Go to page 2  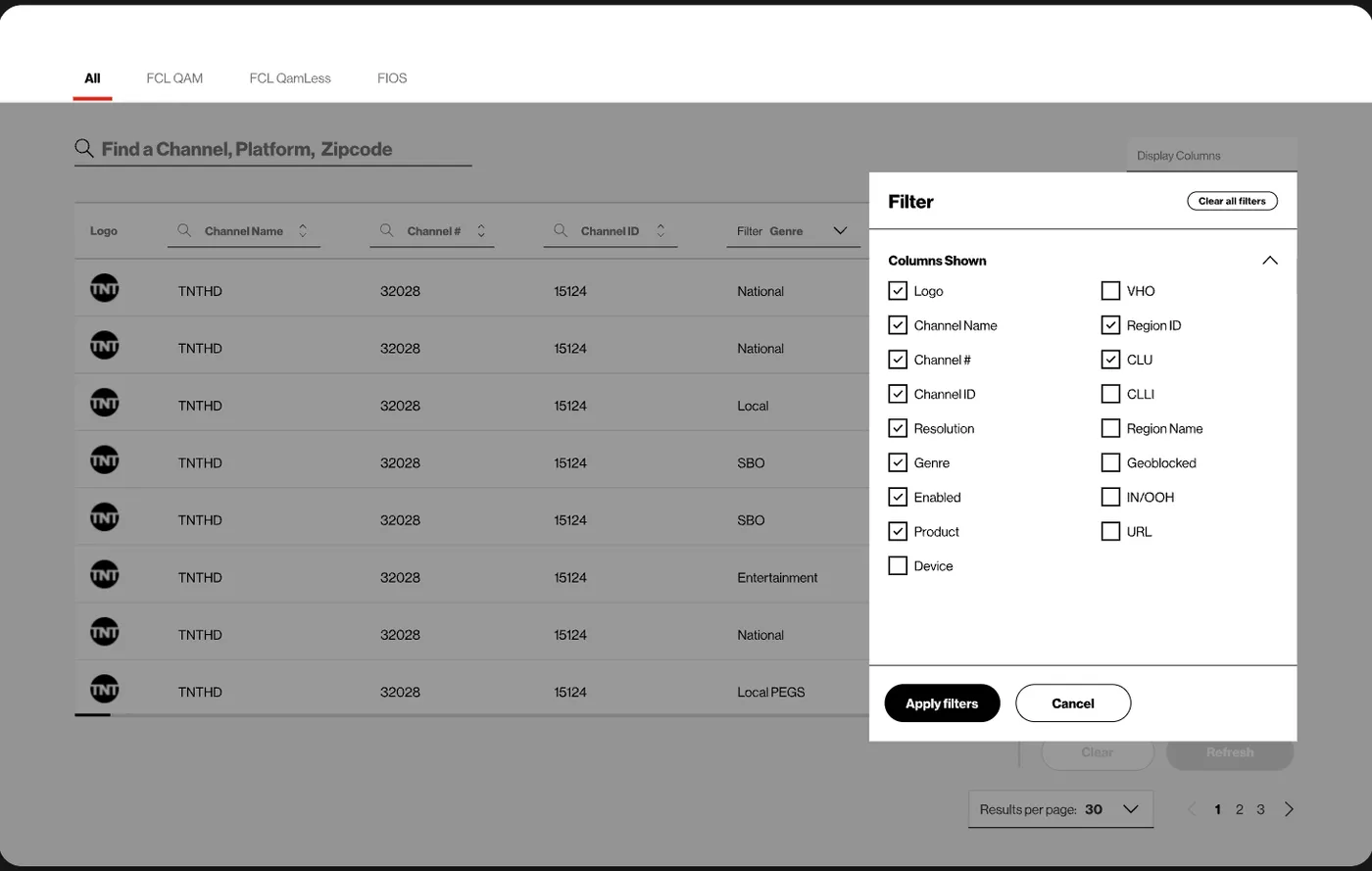click(1240, 809)
